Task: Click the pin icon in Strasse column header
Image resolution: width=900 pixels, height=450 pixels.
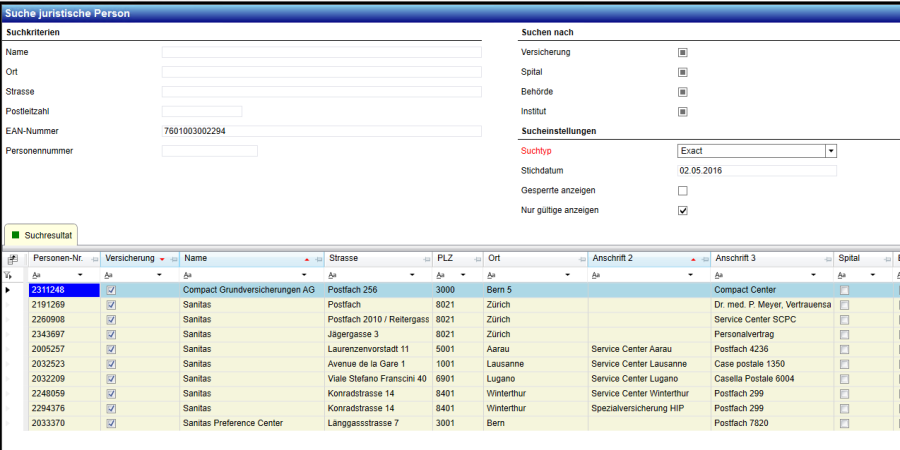Action: click(426, 258)
